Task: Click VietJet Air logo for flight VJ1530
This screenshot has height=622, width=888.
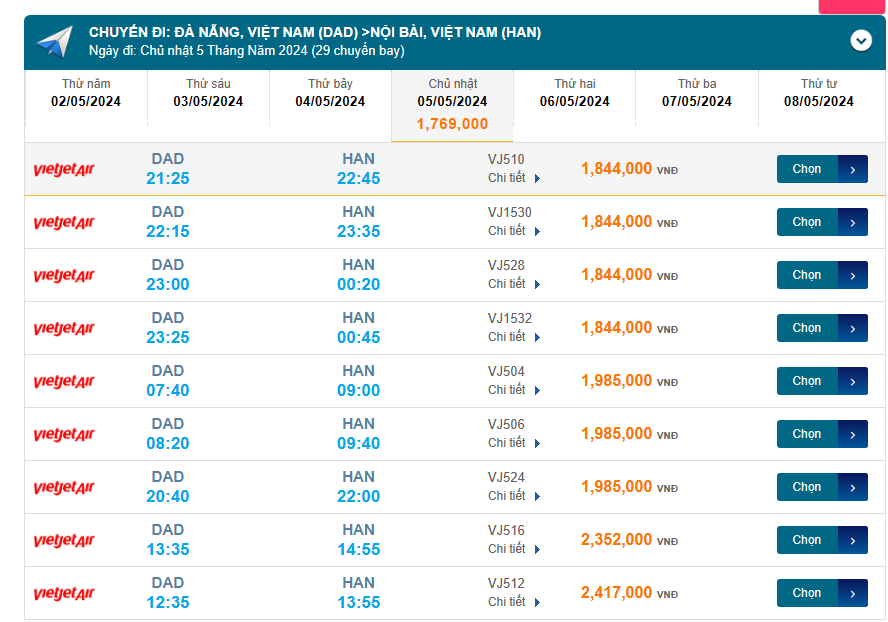Action: click(64, 222)
